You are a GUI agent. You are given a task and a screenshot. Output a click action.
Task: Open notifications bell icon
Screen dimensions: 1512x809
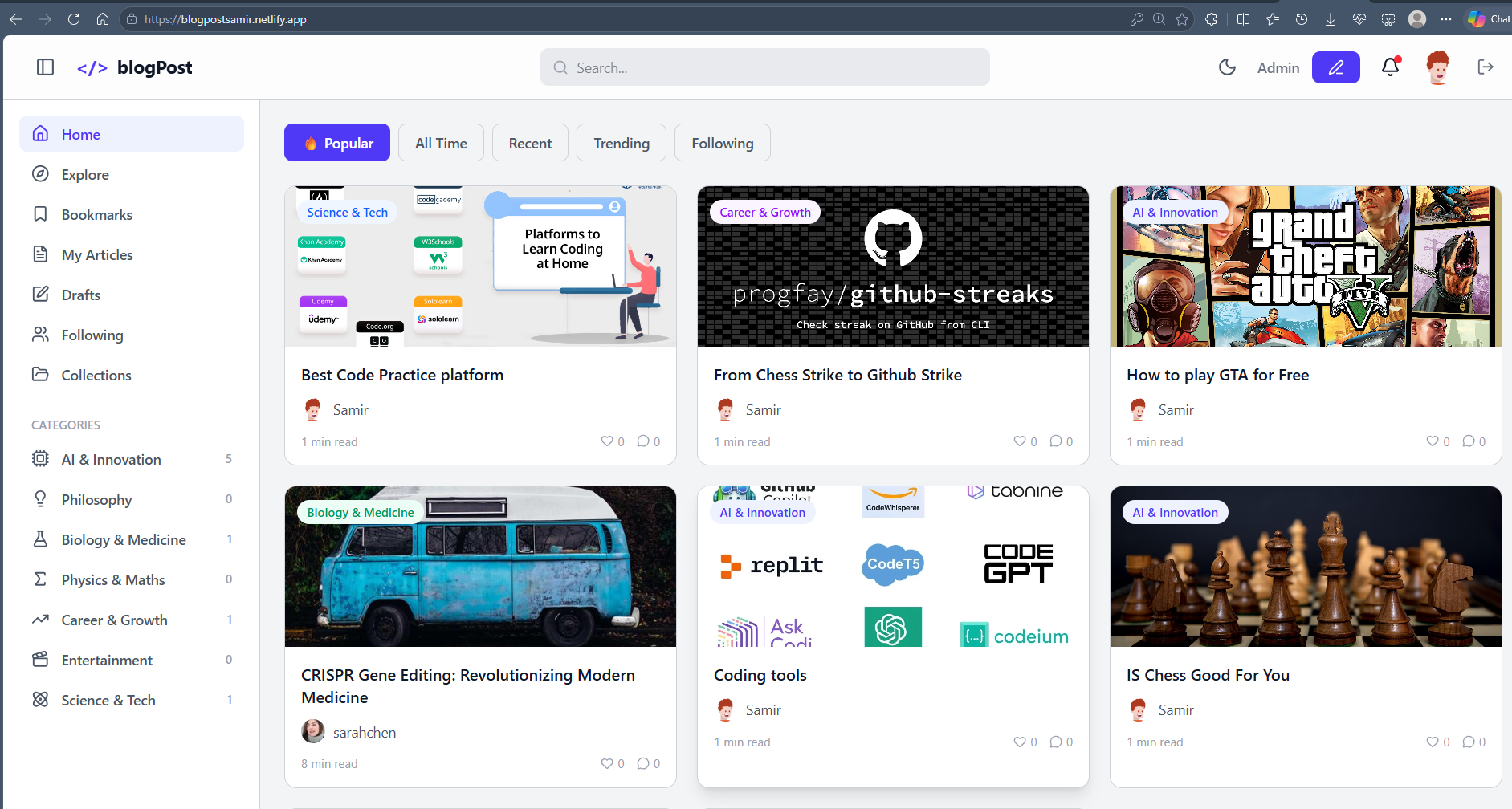[1391, 67]
